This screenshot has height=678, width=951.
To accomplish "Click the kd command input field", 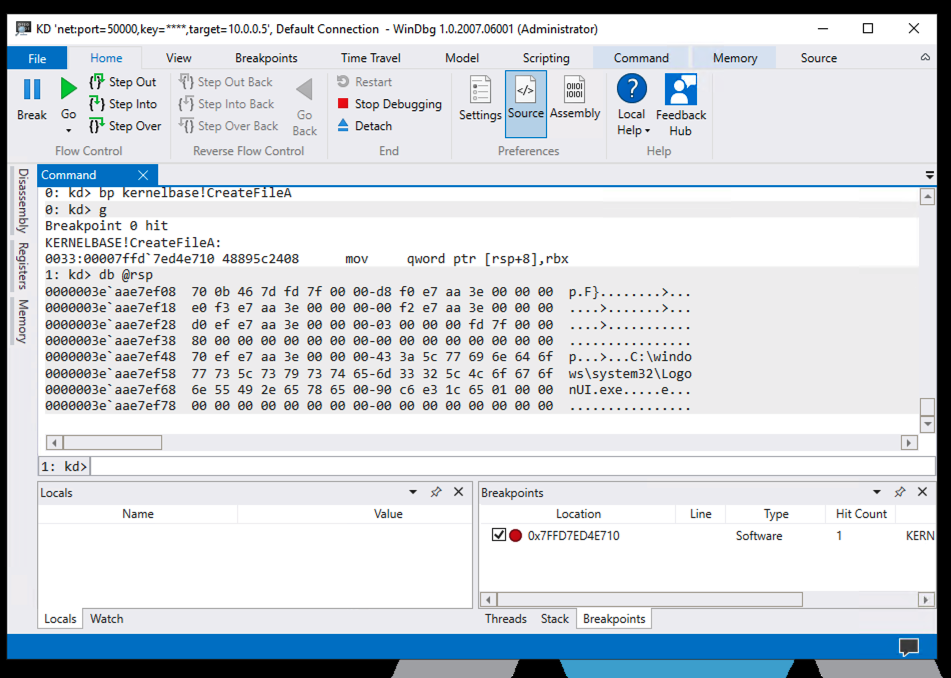I will pos(513,466).
